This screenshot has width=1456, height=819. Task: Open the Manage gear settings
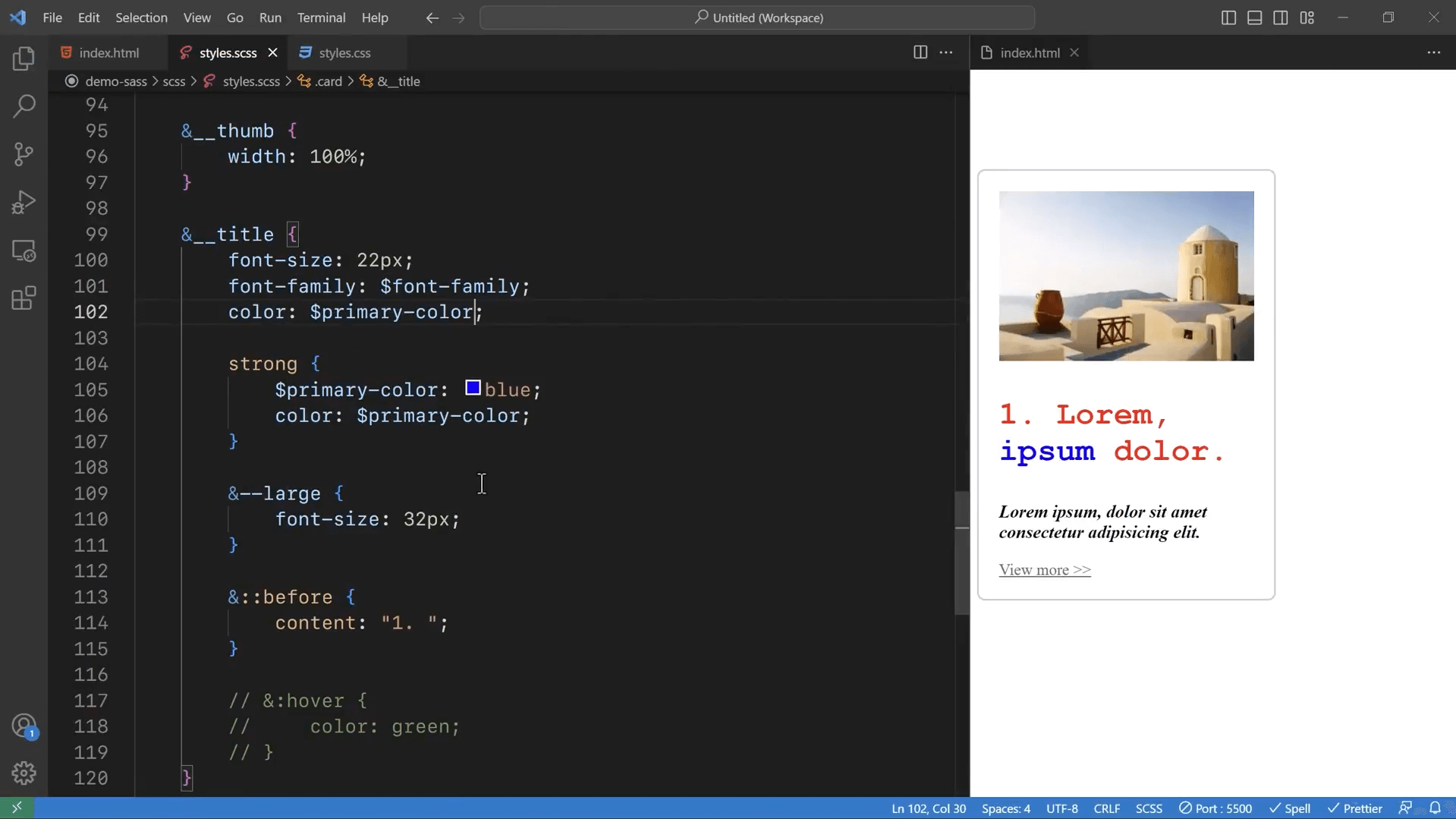point(24,773)
